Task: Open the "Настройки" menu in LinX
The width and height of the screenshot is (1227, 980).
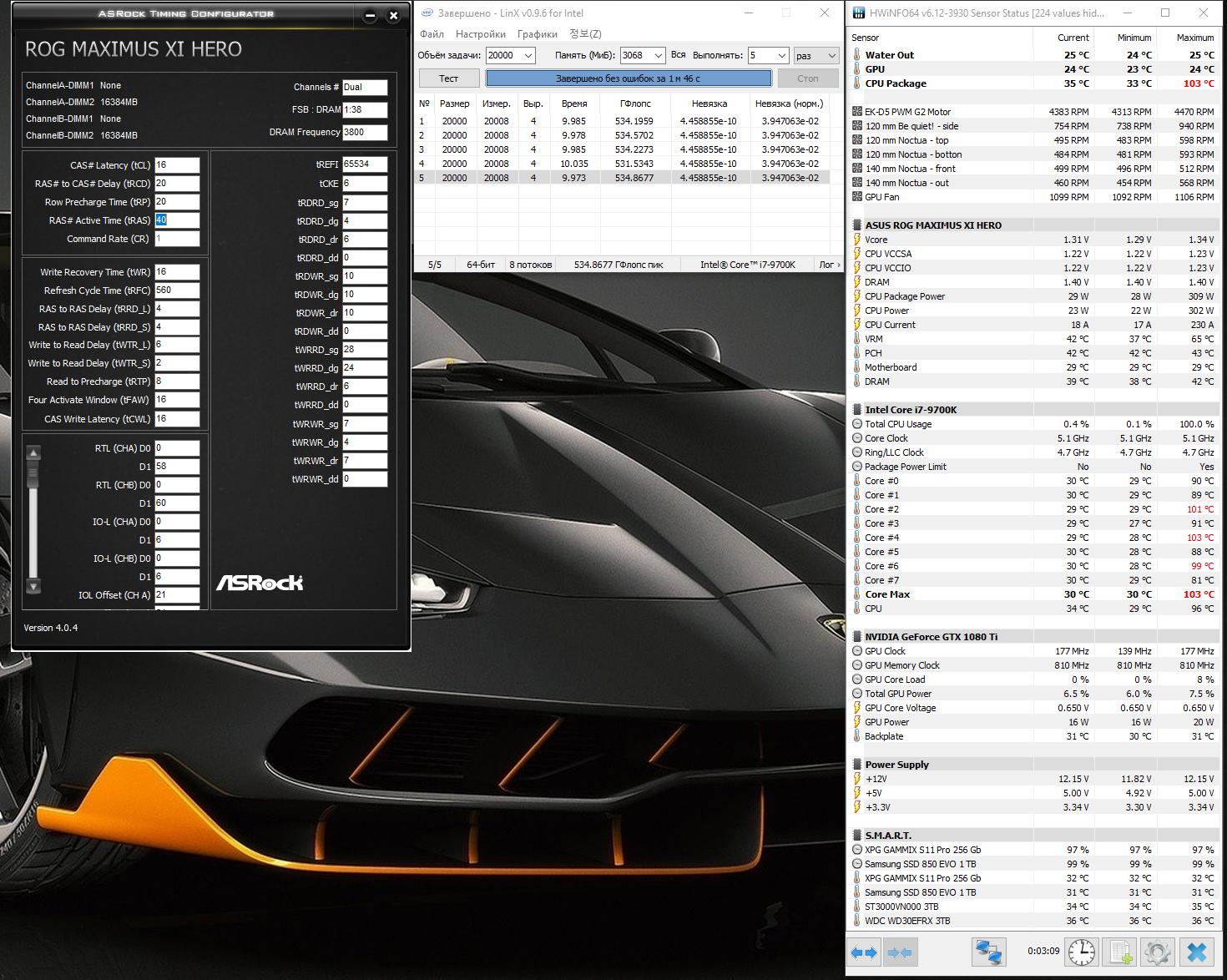Action: point(480,34)
